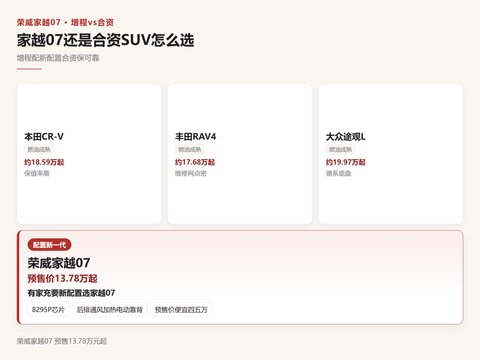Click the 预售价便宜四五万 chip
Viewport: 480px width, 360px height.
click(181, 309)
